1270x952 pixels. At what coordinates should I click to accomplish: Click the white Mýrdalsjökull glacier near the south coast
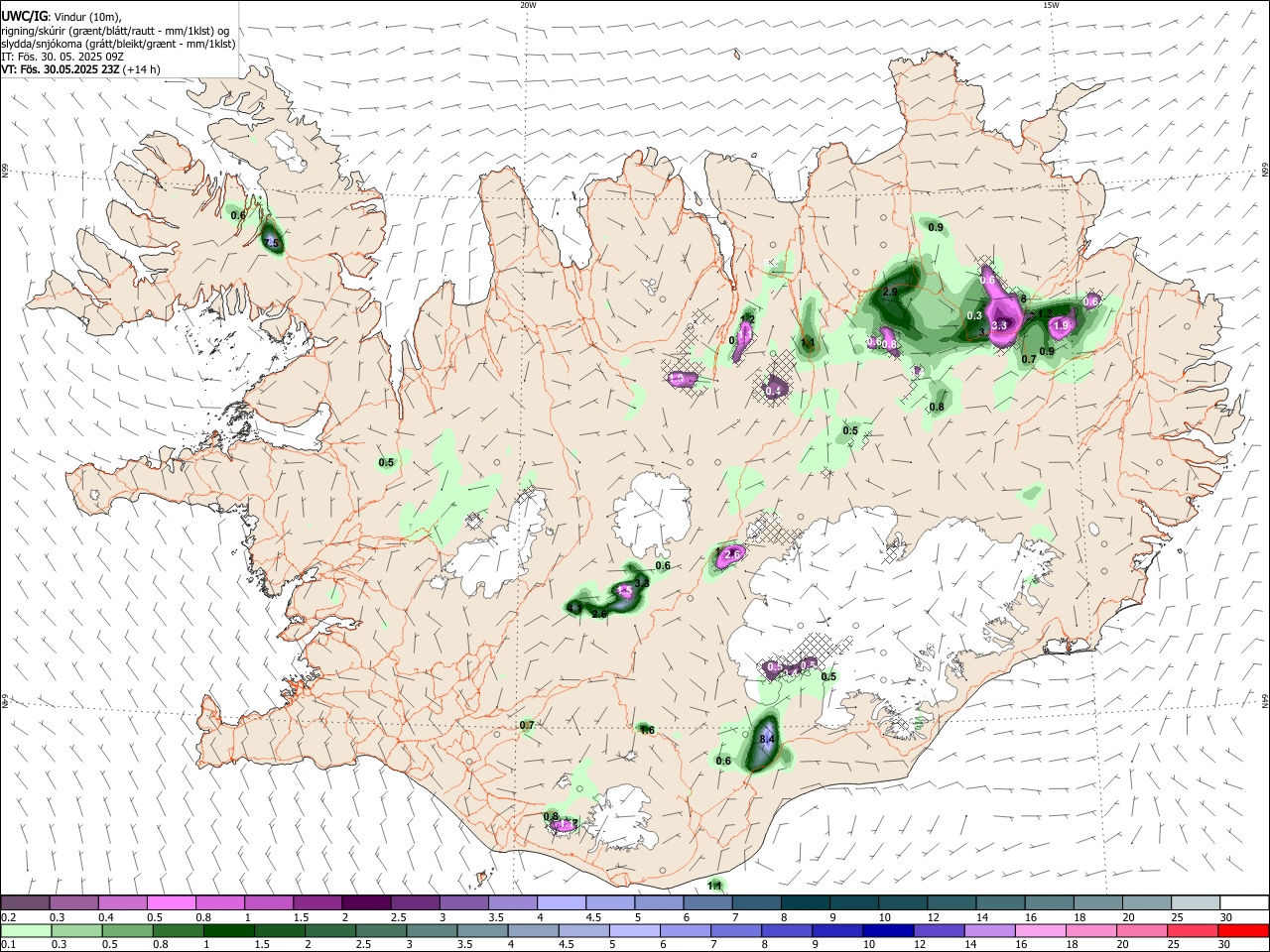[x=620, y=816]
